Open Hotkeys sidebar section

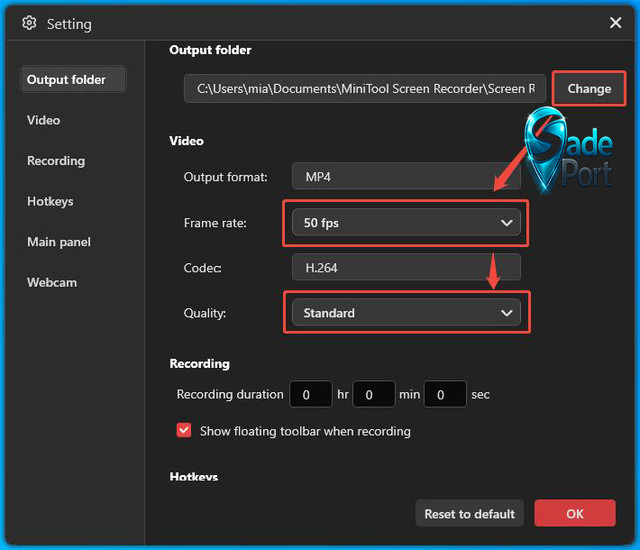[x=50, y=201]
